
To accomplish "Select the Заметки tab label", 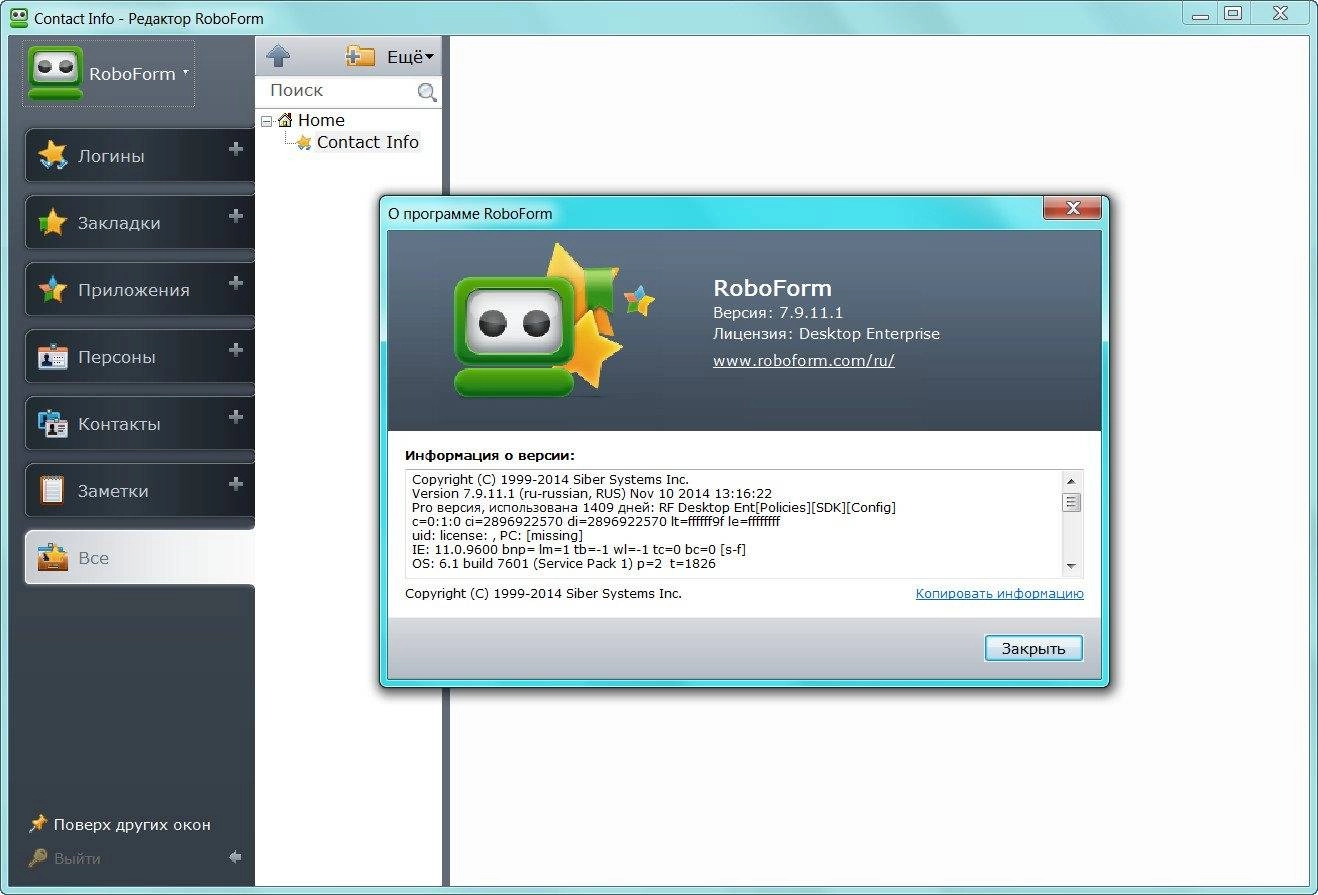I will click(x=113, y=491).
